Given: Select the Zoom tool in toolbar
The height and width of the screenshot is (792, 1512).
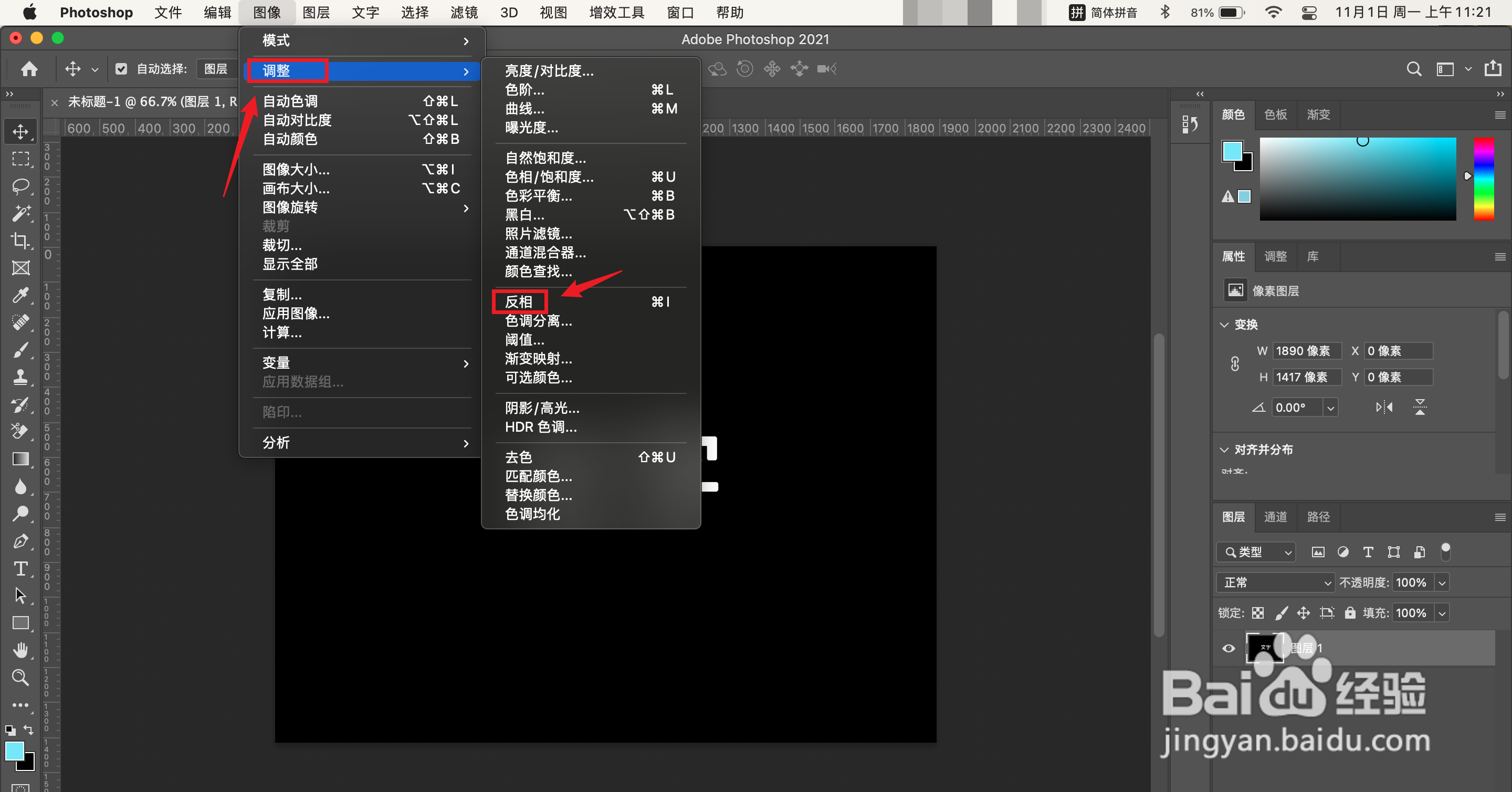Looking at the screenshot, I should point(20,678).
